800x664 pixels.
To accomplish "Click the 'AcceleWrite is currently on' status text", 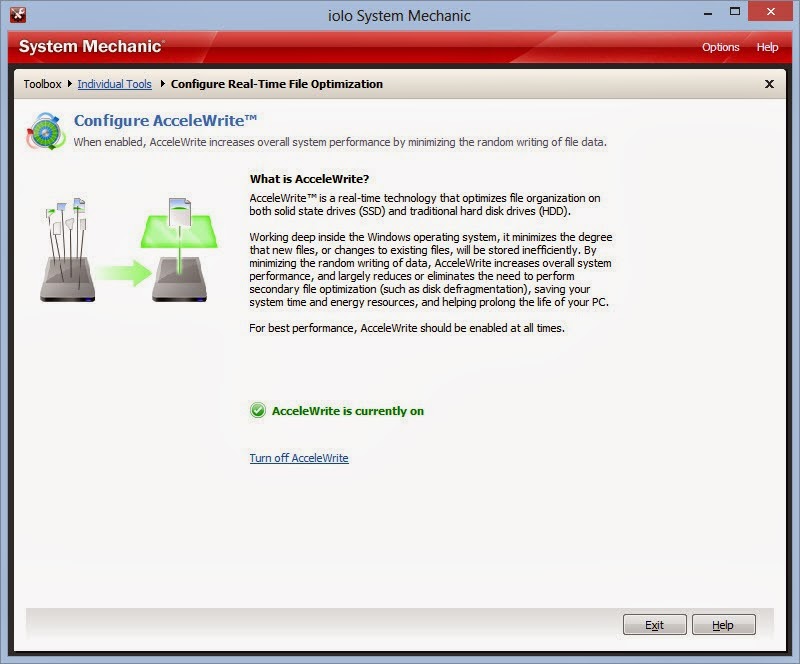I will [x=348, y=411].
